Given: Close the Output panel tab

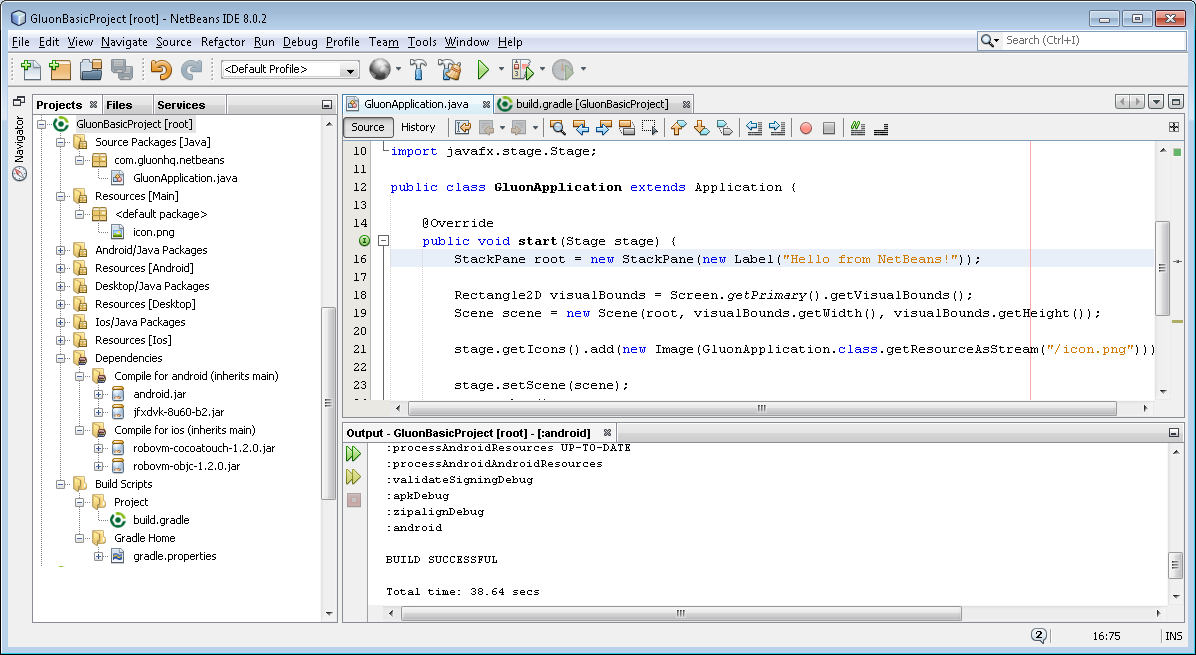Looking at the screenshot, I should coord(607,433).
